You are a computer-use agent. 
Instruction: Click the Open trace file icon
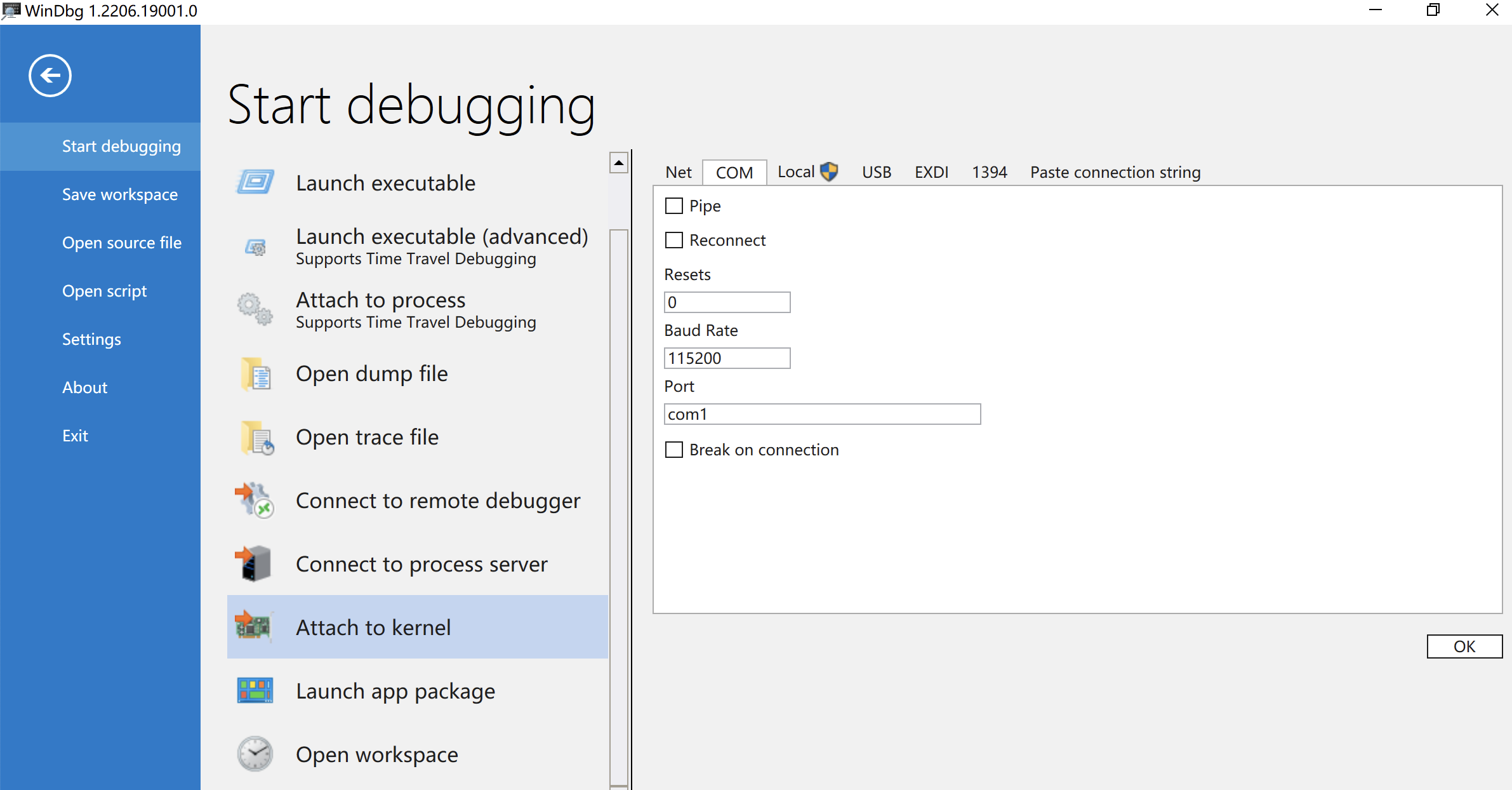(256, 436)
